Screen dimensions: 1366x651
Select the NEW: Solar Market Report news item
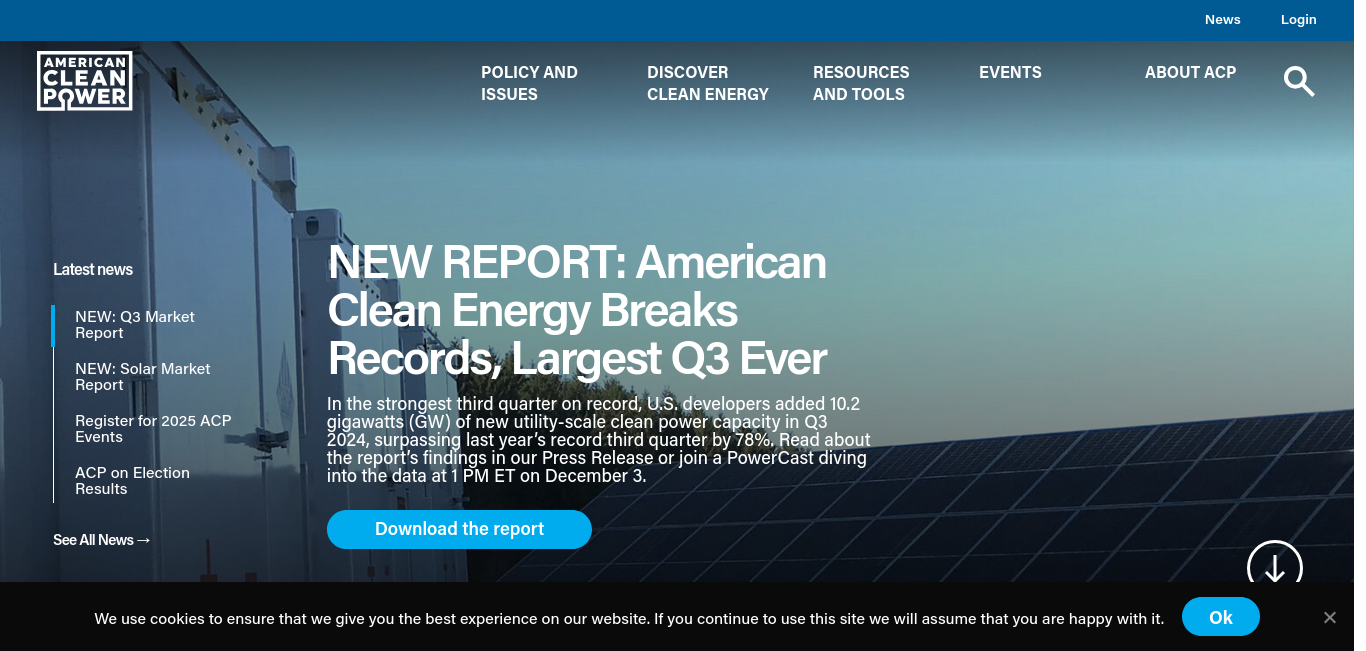point(143,377)
